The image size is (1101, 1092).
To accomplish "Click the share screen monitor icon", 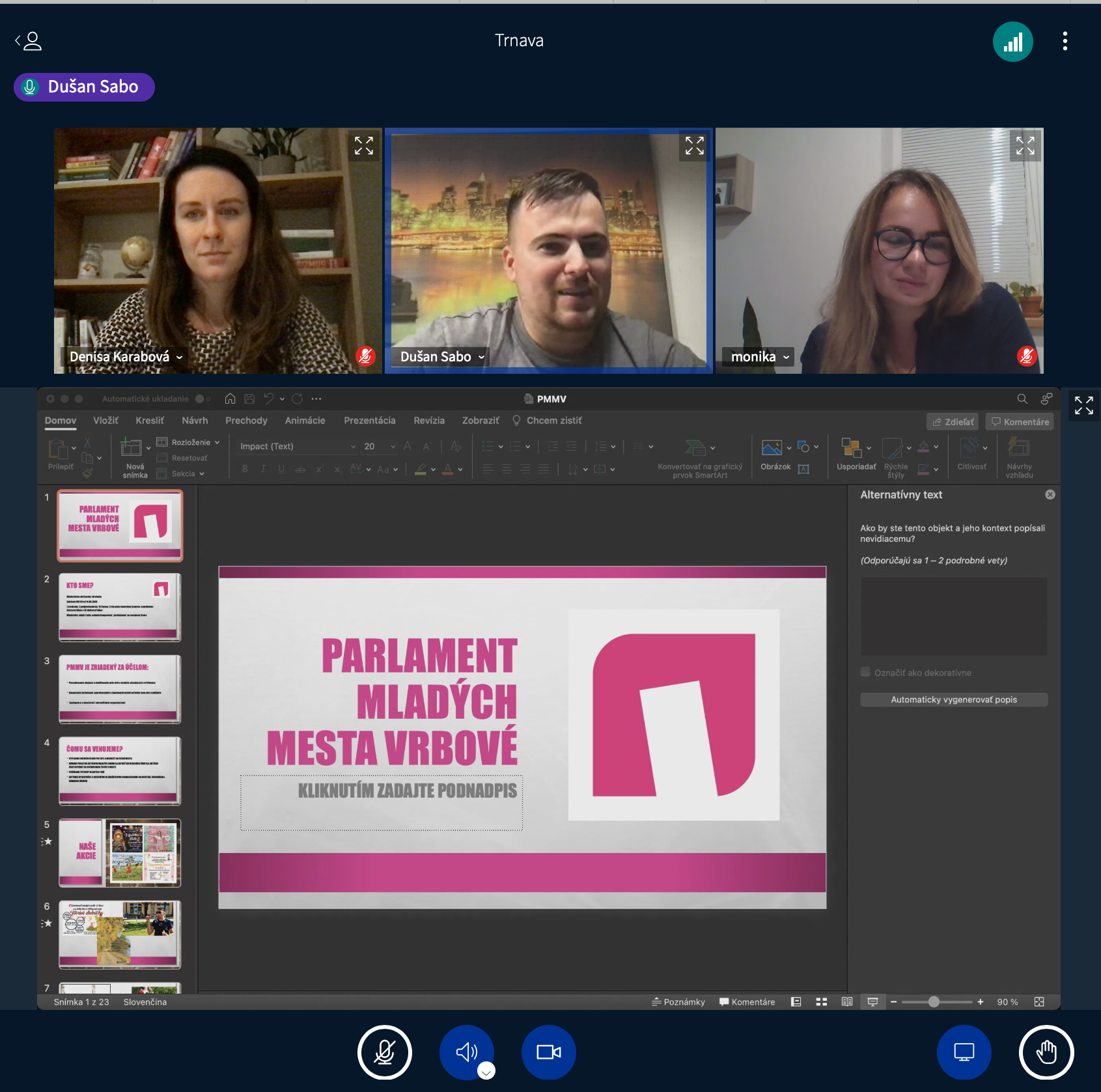I will (x=964, y=1052).
